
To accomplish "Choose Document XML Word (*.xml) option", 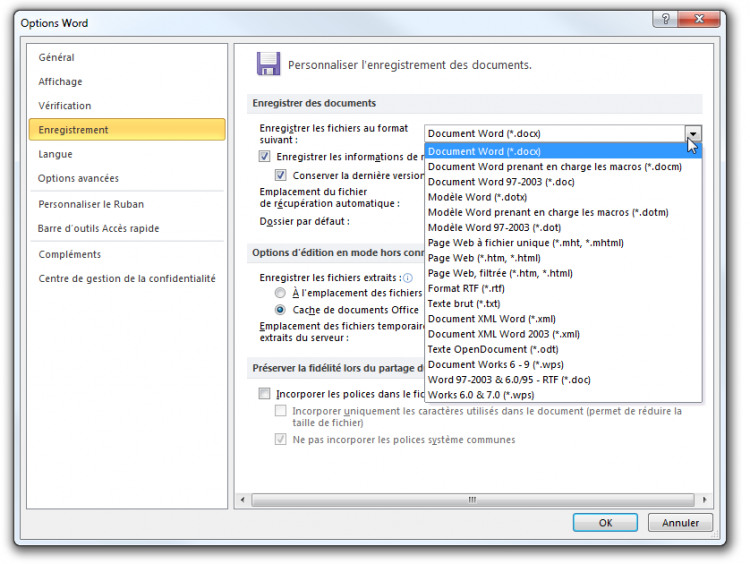I will tap(563, 319).
